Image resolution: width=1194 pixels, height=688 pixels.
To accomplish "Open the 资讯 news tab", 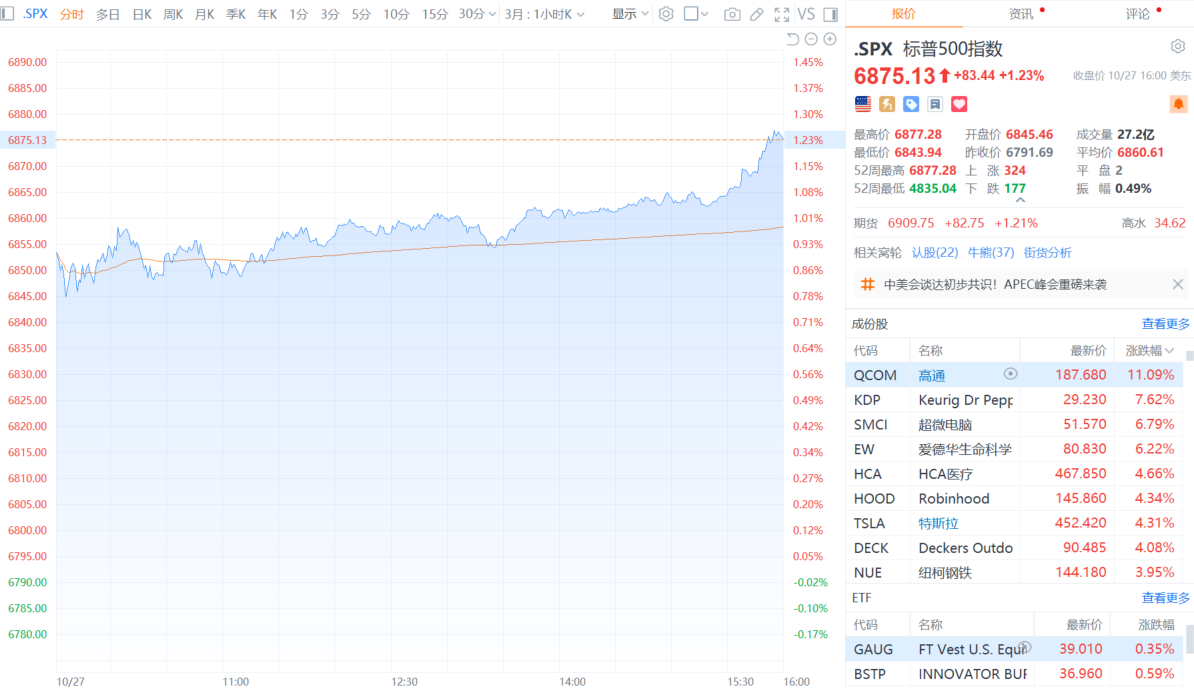I will tap(1021, 14).
